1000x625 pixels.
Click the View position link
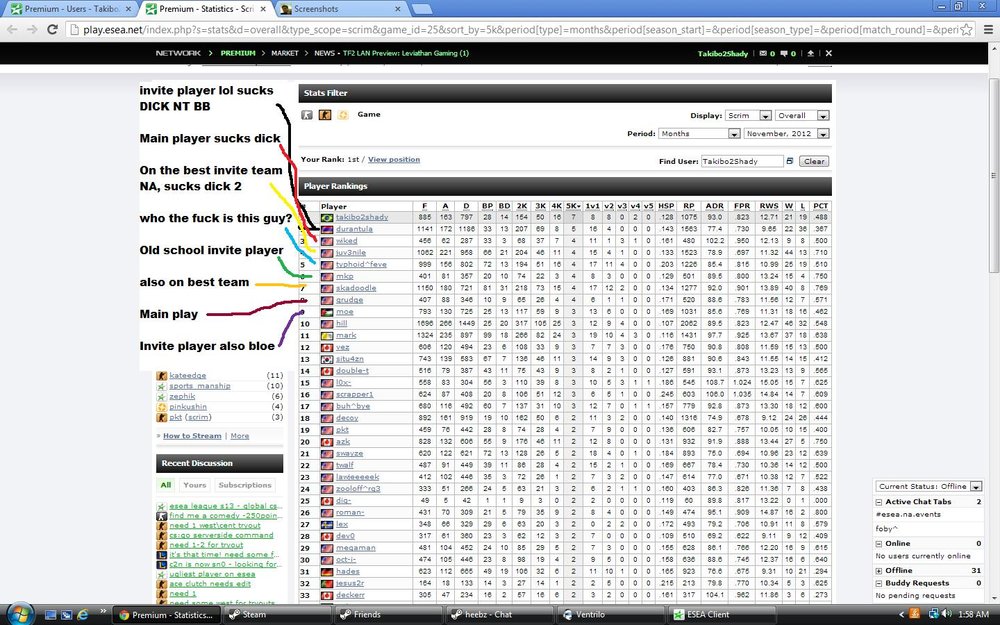(x=393, y=159)
